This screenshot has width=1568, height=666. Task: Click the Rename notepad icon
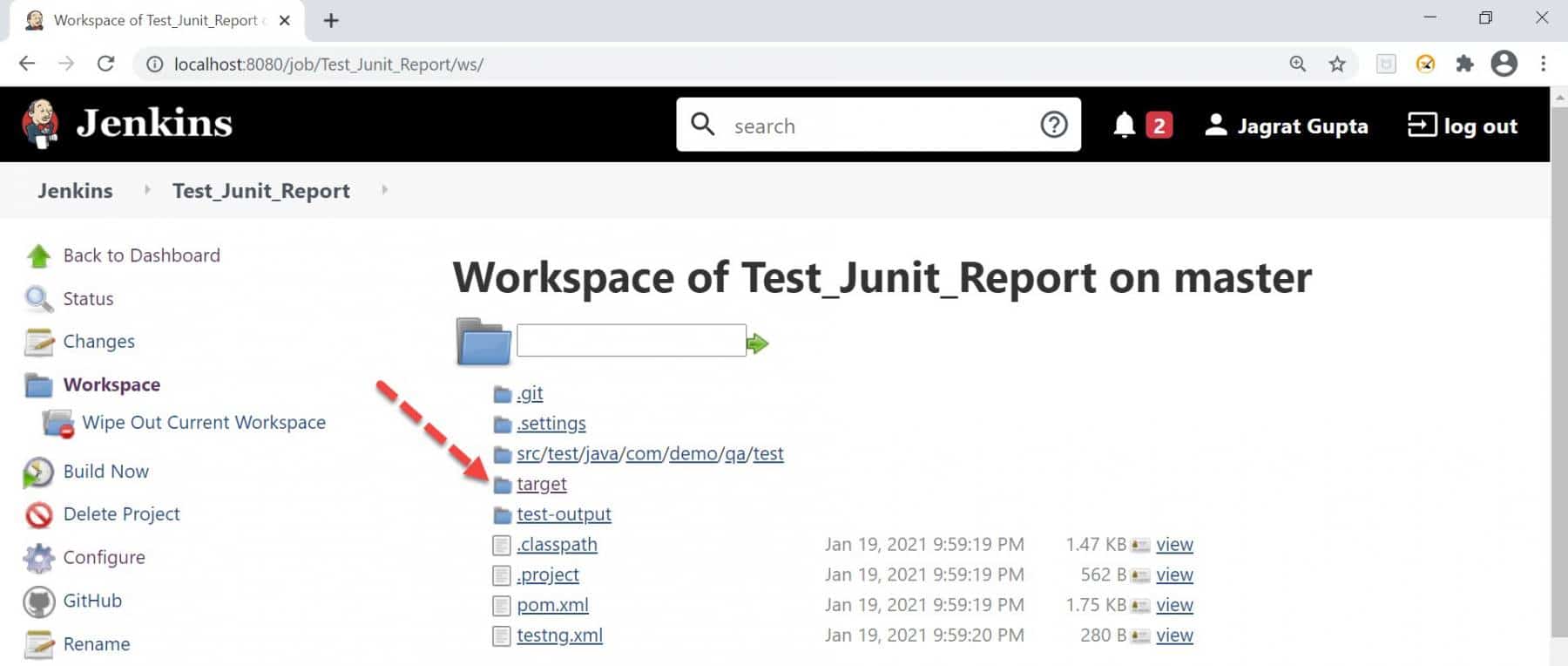38,644
